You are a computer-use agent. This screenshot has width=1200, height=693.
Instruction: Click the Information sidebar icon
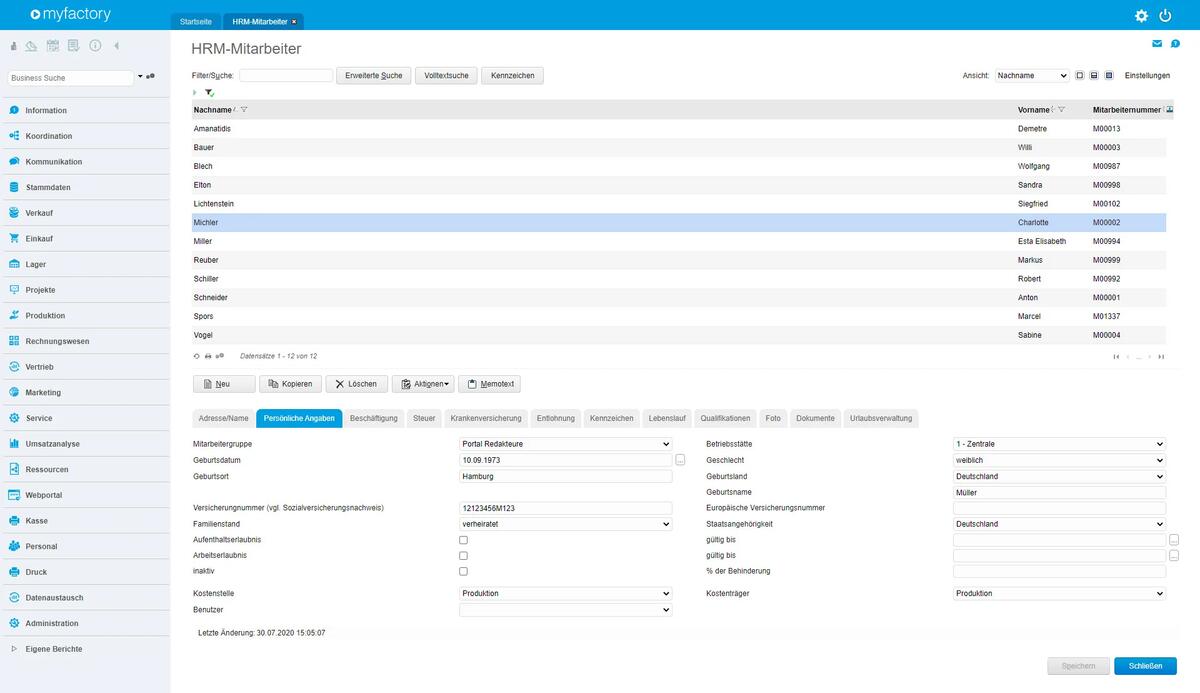14,110
